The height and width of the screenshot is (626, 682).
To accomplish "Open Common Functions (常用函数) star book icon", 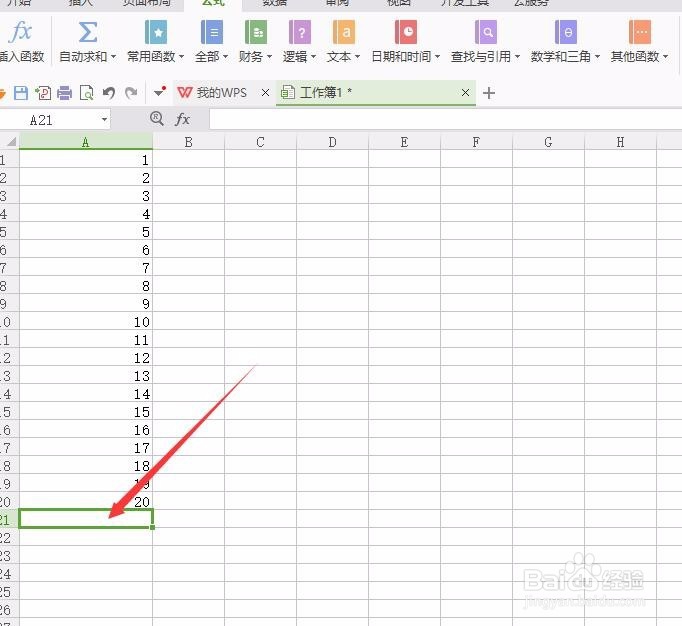I will point(156,32).
